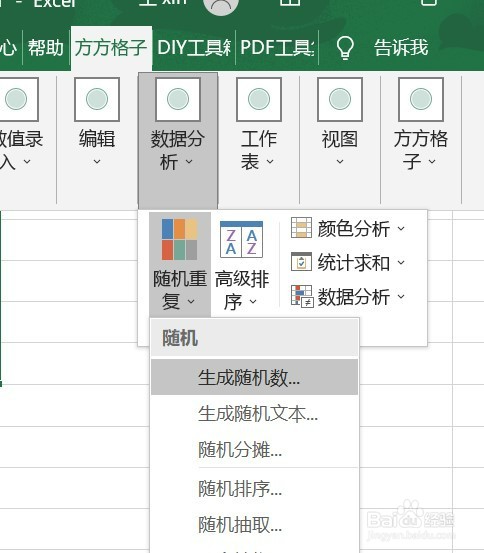Open the 视图 ribbon group dropdown
Image resolution: width=484 pixels, height=553 pixels.
pos(340,141)
